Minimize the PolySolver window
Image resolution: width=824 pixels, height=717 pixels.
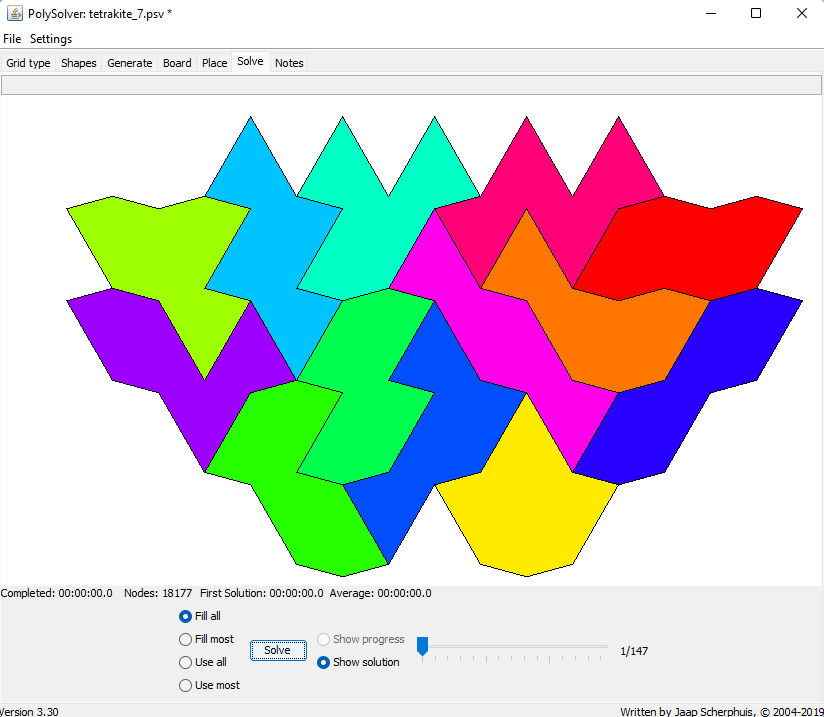point(710,13)
